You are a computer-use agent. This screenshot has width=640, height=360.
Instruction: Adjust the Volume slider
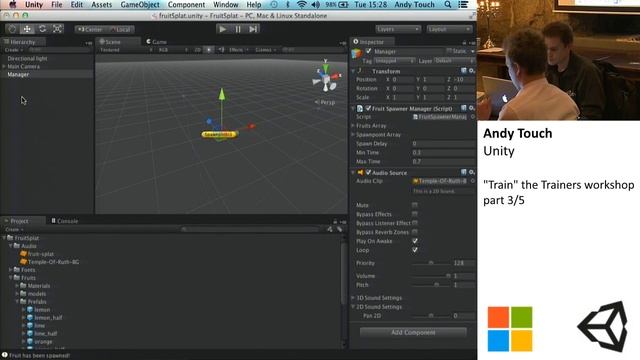(431, 276)
